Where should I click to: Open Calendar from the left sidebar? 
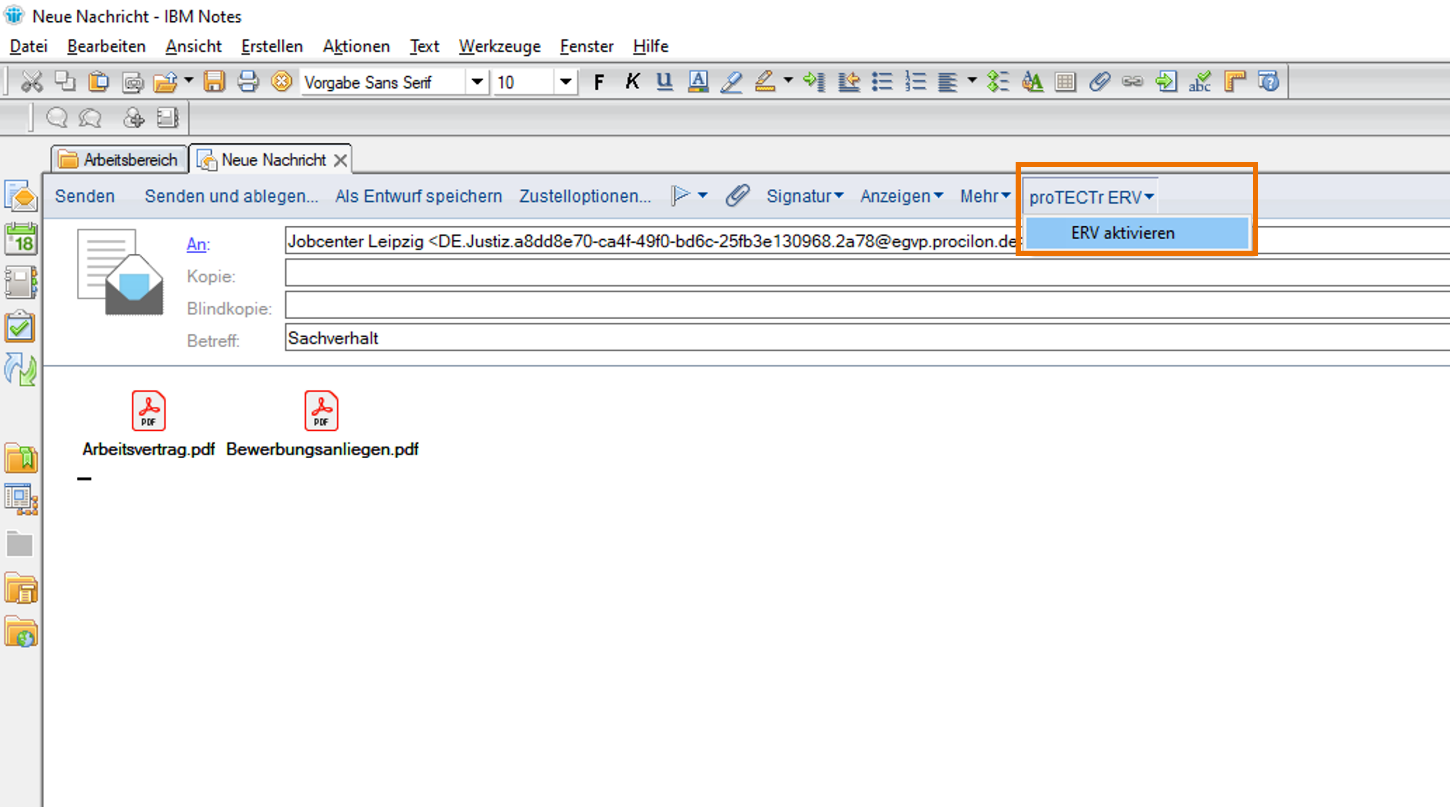[x=20, y=240]
